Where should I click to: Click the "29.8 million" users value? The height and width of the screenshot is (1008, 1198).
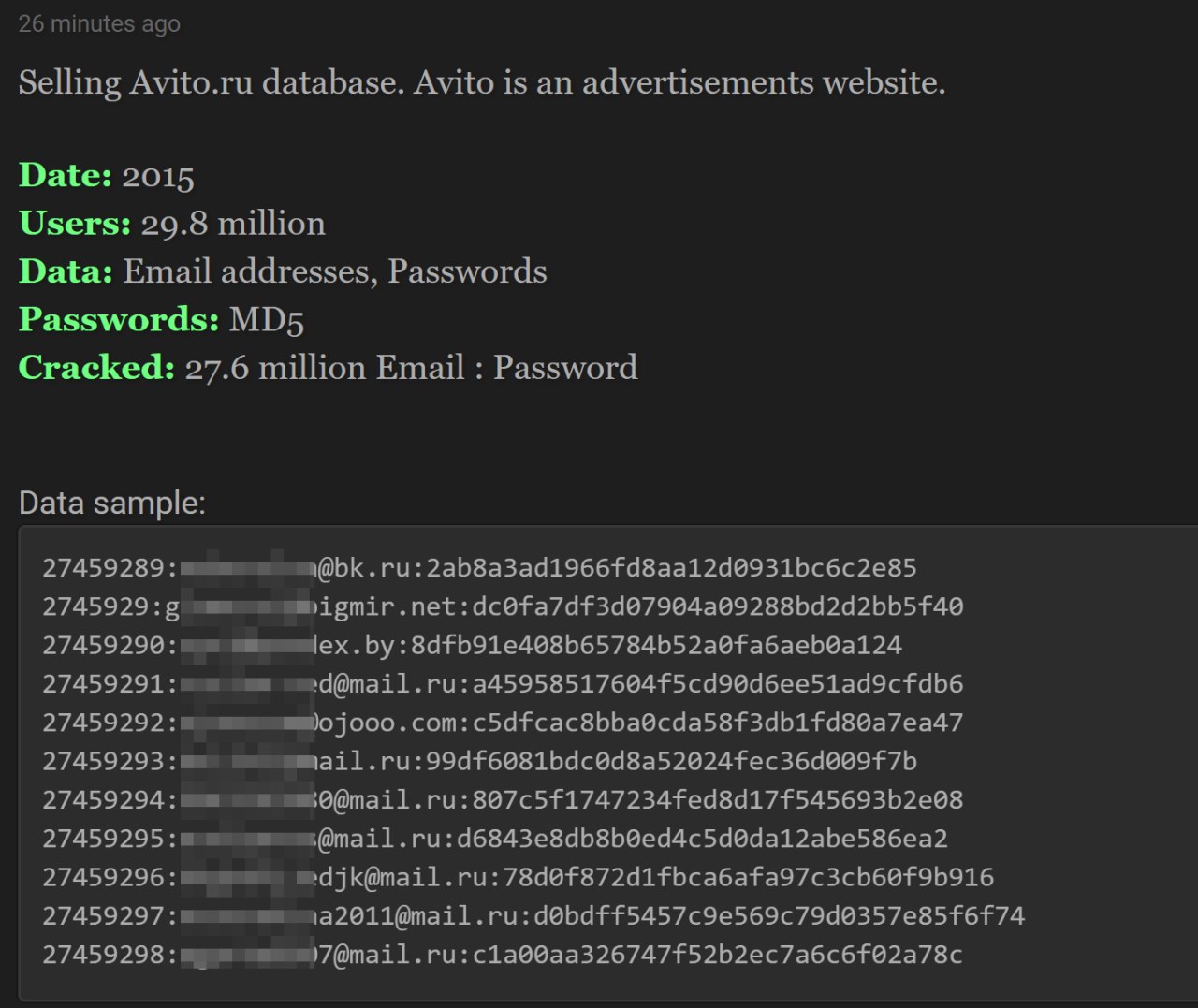click(233, 223)
